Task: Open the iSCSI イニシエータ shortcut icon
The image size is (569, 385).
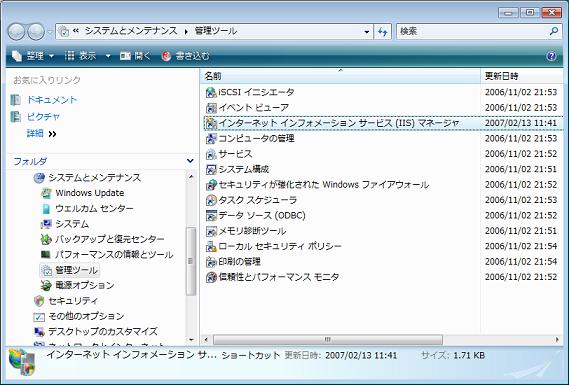Action: (211, 93)
